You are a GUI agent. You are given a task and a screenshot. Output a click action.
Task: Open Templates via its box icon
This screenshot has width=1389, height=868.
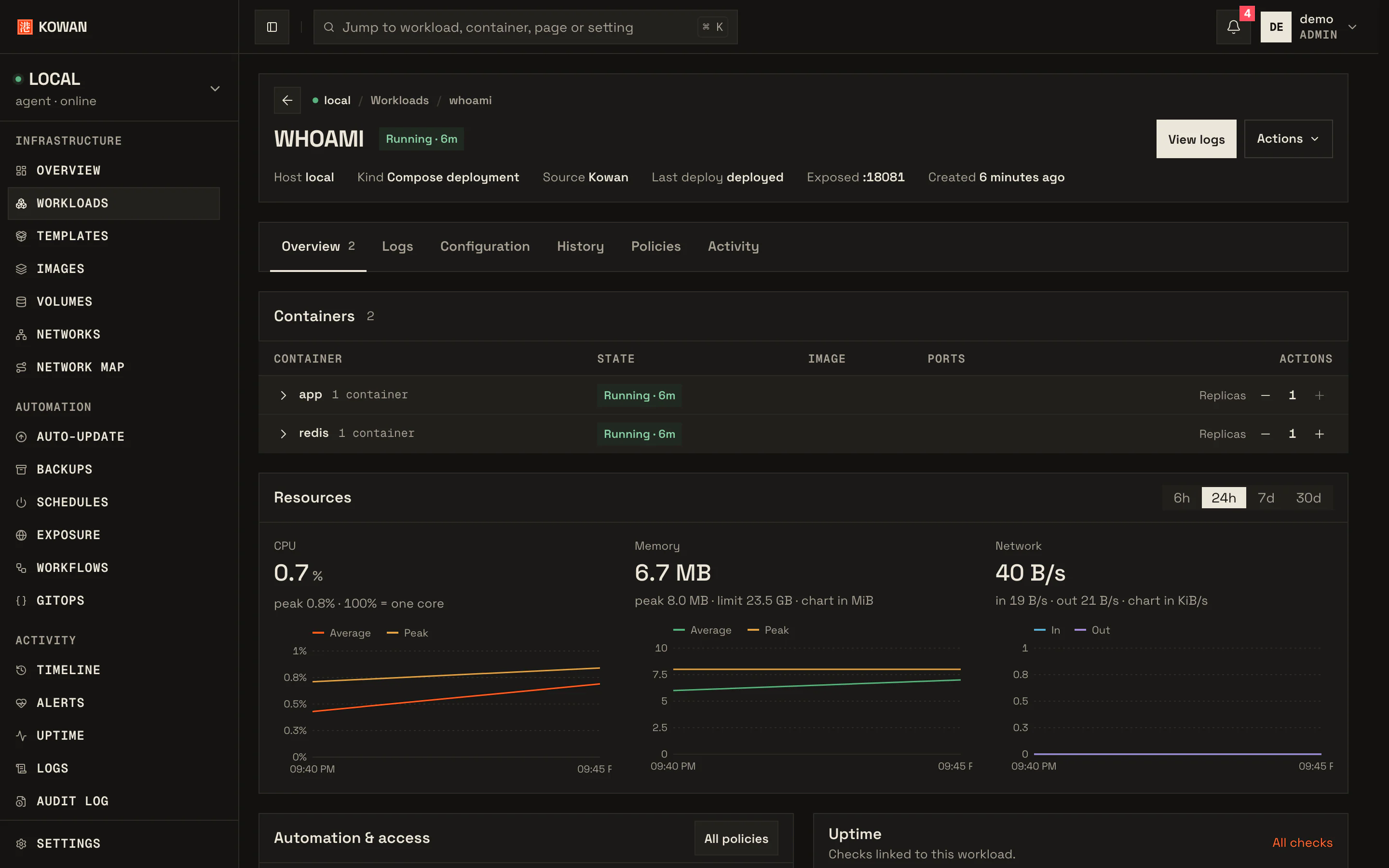(21, 236)
